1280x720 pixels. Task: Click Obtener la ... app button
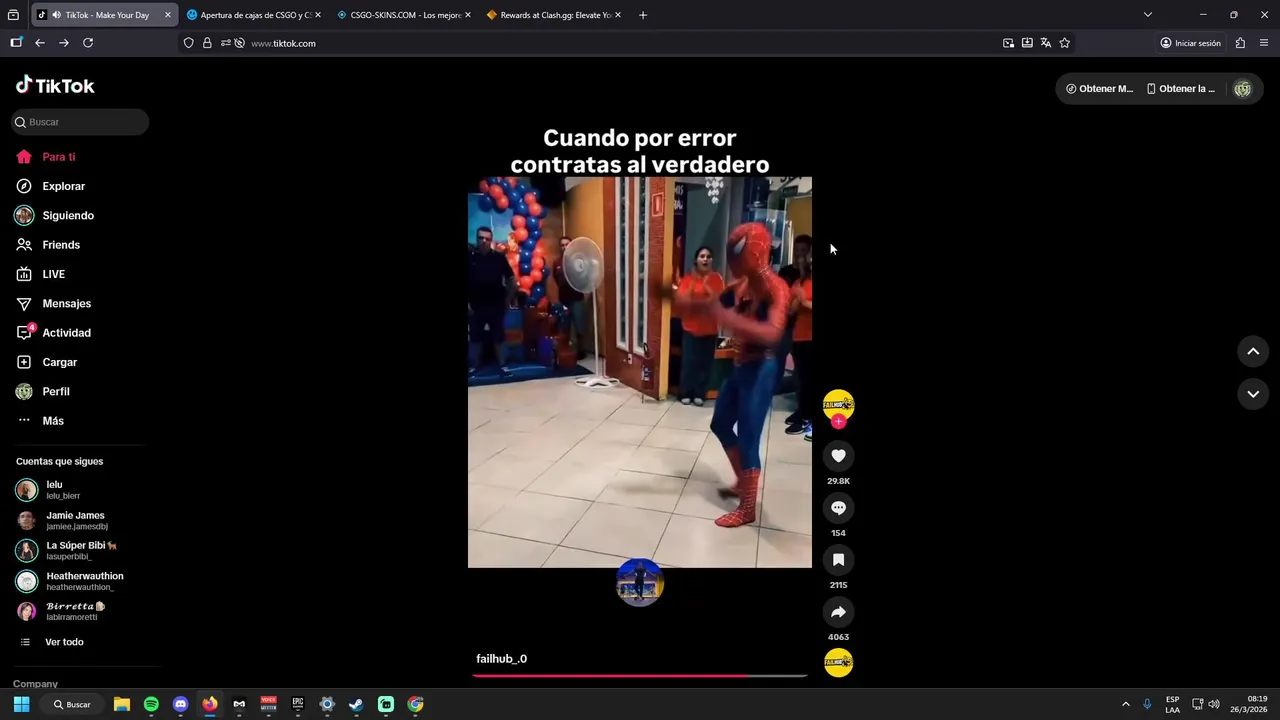tap(1180, 89)
